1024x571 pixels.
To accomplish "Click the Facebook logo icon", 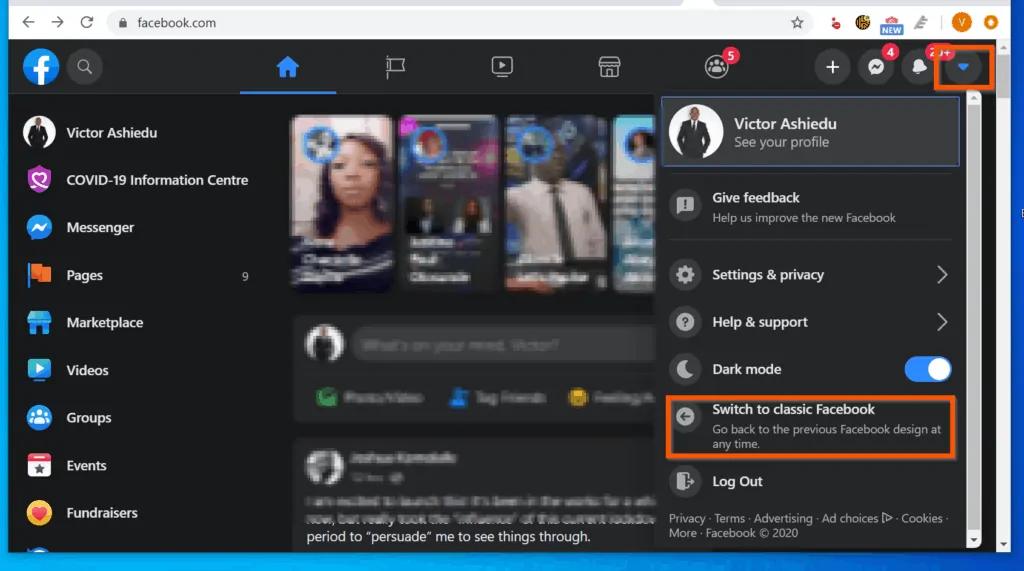I will pos(41,67).
